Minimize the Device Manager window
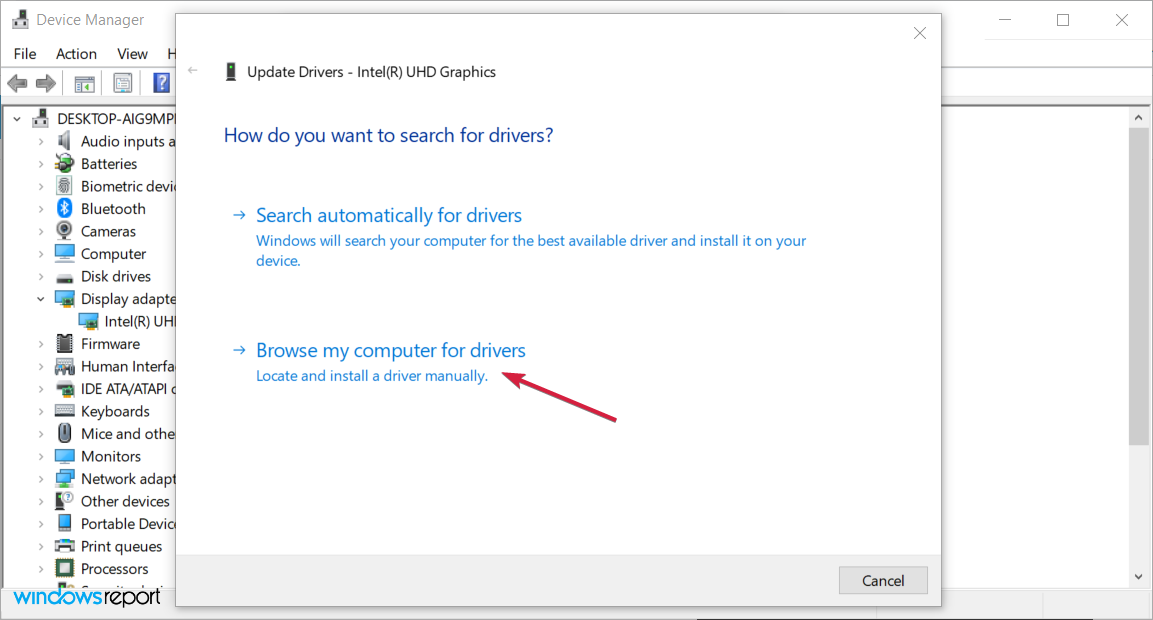The height and width of the screenshot is (620, 1153). pos(1005,21)
